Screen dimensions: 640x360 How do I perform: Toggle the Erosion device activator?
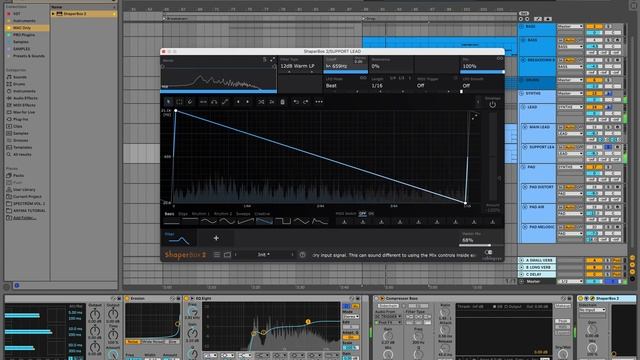(x=127, y=299)
